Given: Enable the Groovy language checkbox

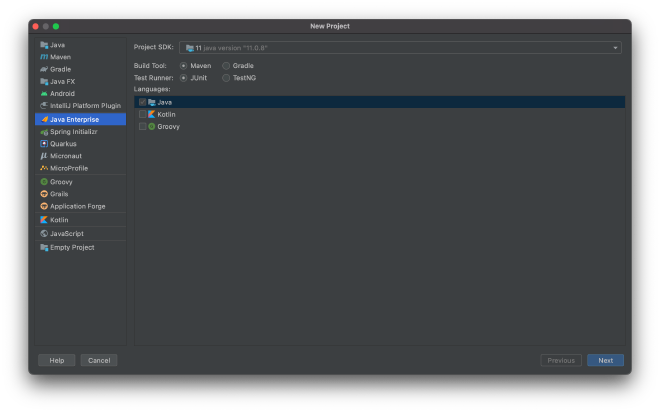Looking at the screenshot, I should [x=142, y=126].
